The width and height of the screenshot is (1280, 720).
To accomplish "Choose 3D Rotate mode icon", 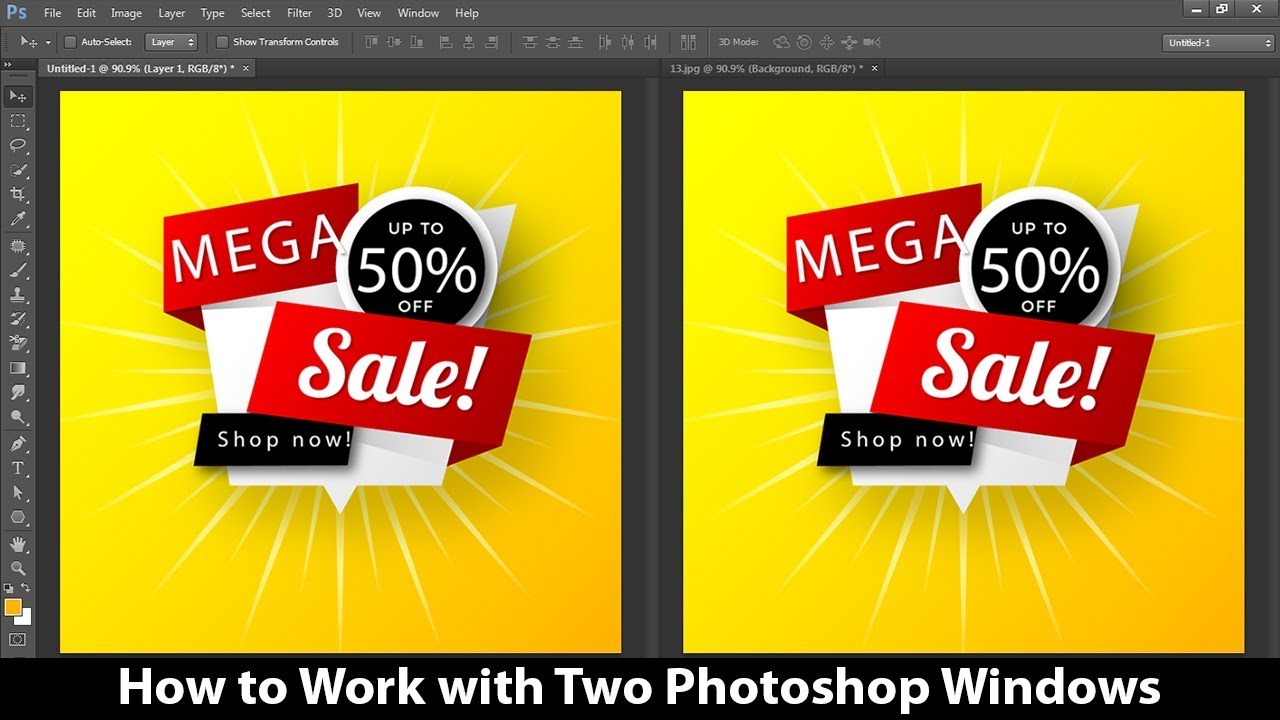I will coord(782,42).
